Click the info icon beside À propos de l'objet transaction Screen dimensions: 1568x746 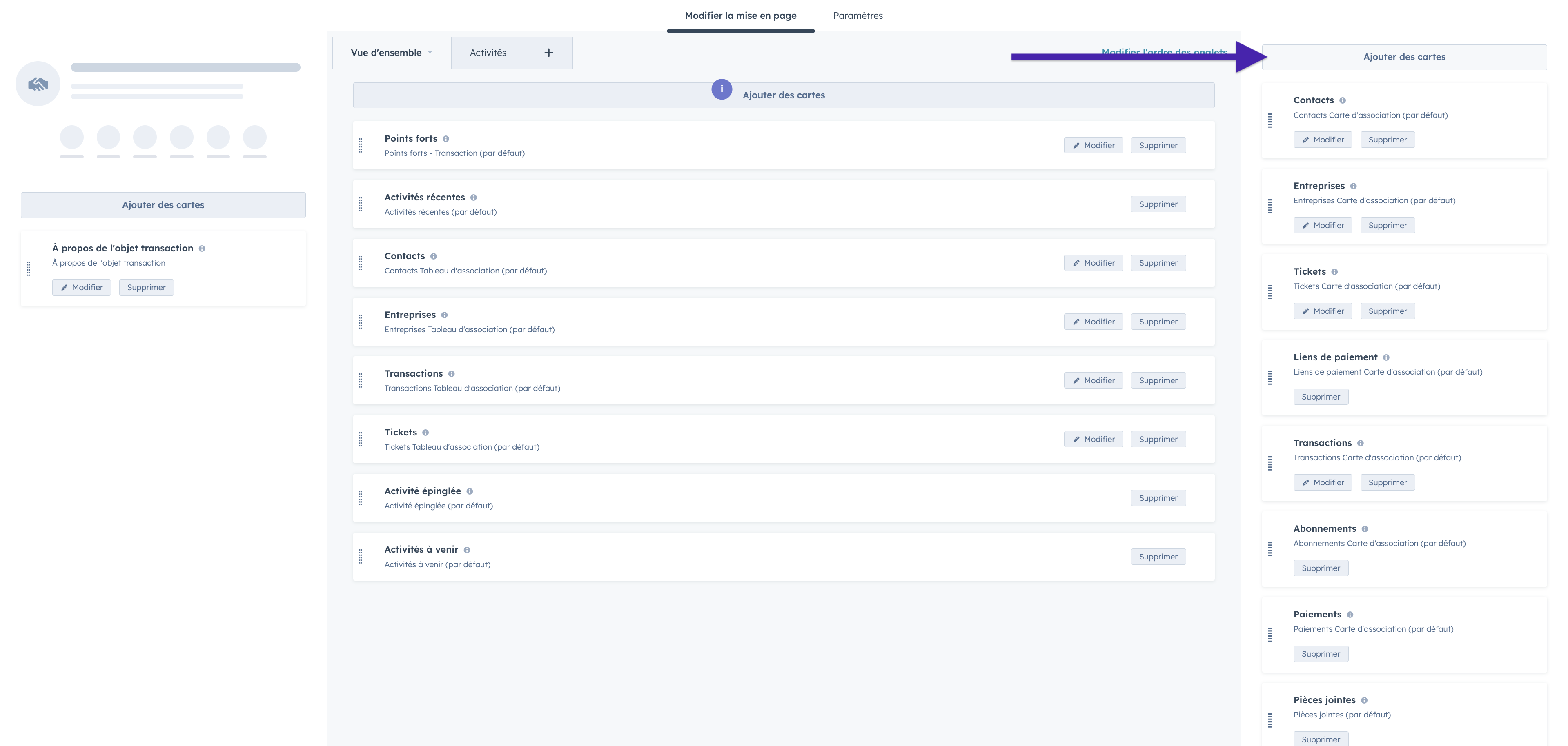point(202,249)
